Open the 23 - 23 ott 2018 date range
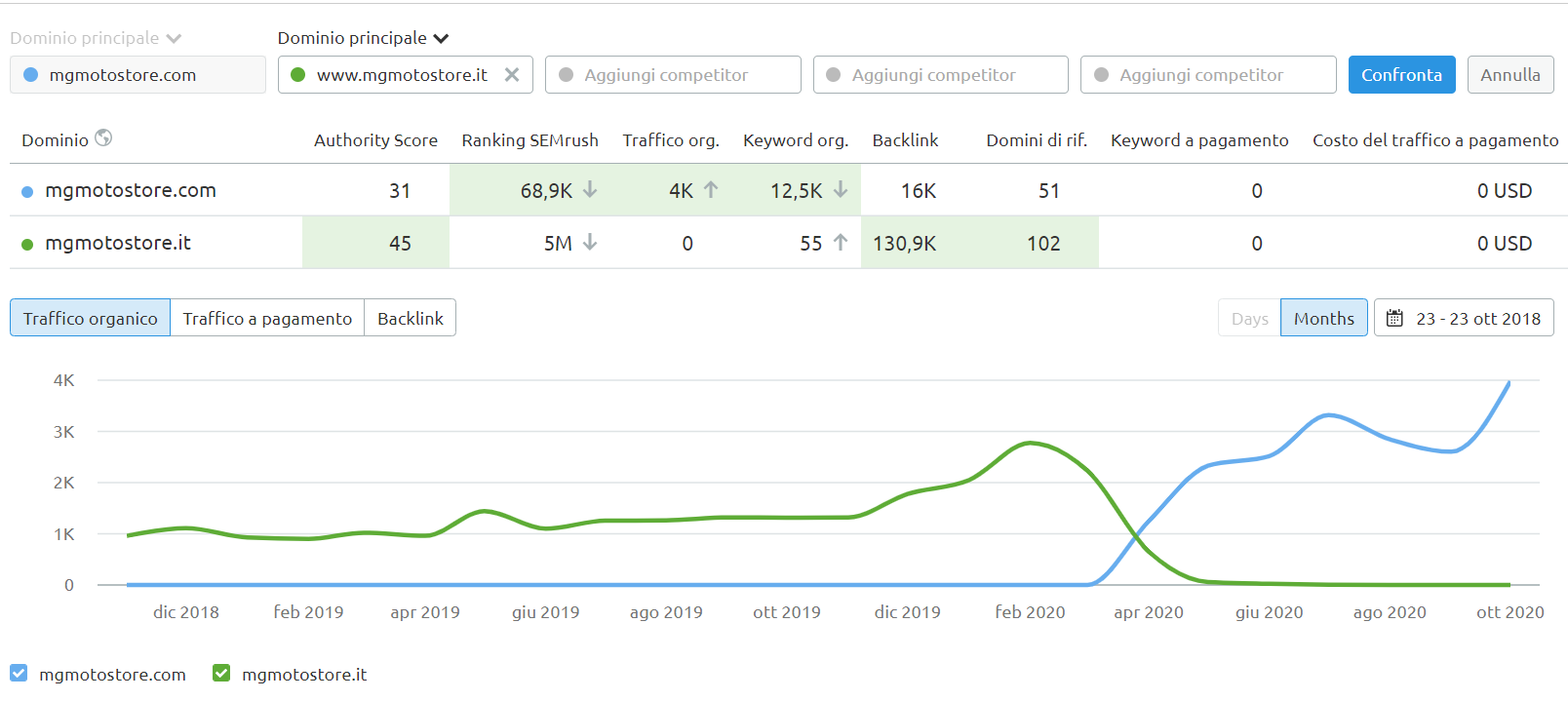 pos(1477,319)
